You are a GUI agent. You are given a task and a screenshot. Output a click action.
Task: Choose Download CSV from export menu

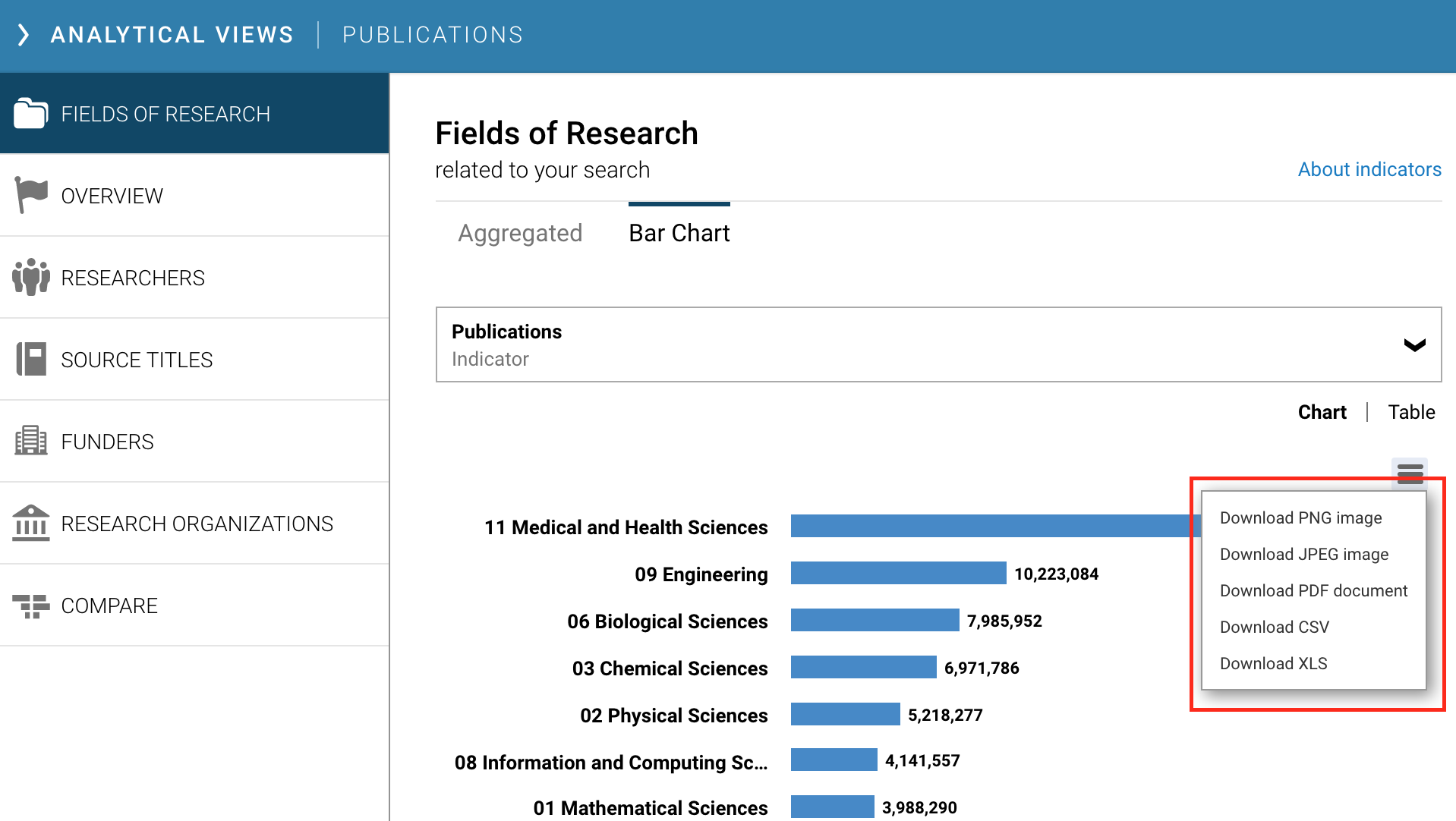pyautogui.click(x=1274, y=627)
